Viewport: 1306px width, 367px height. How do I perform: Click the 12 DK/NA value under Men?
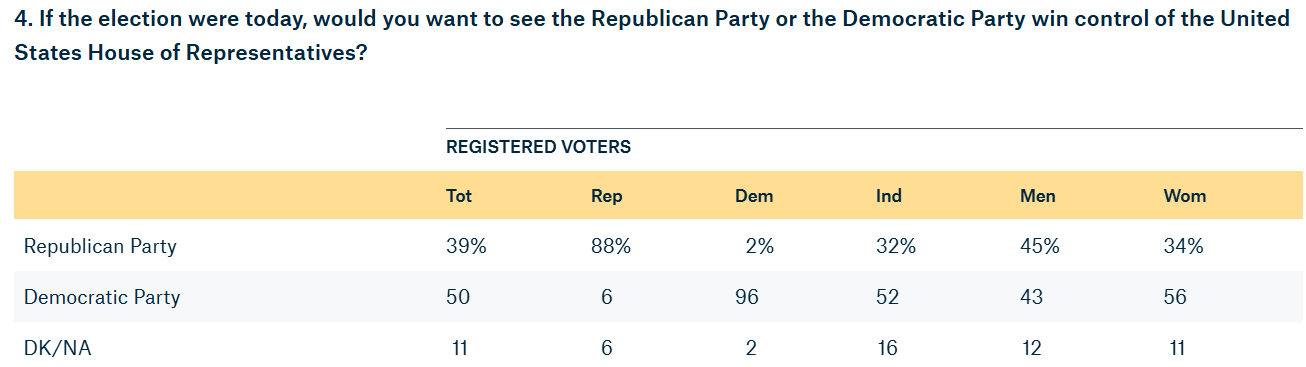1031,348
